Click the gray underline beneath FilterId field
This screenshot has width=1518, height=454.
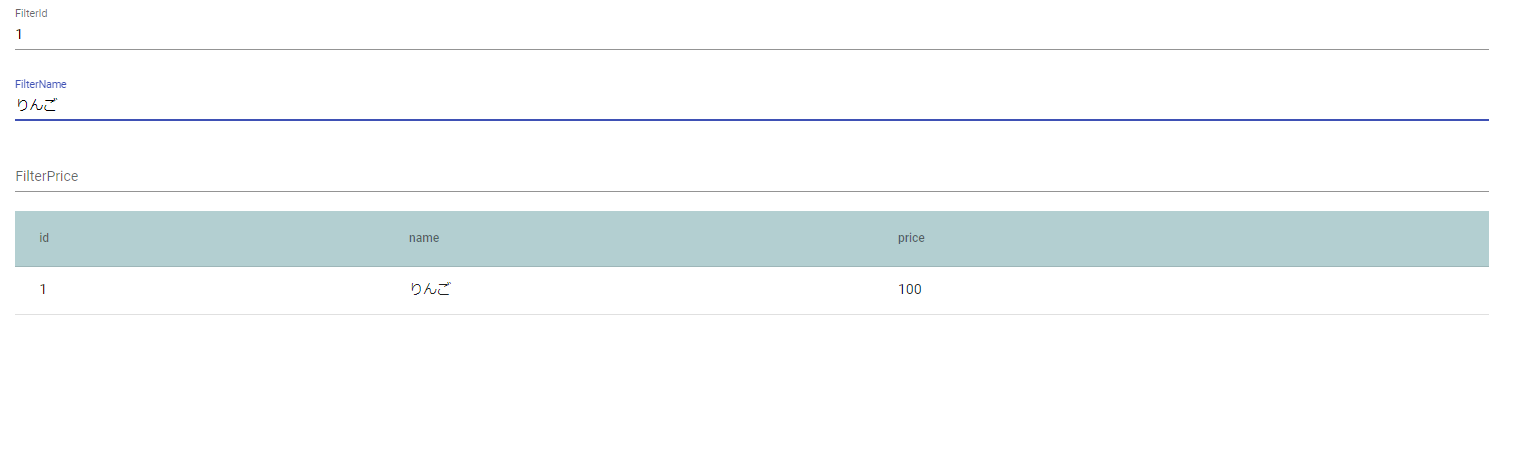pyautogui.click(x=752, y=49)
